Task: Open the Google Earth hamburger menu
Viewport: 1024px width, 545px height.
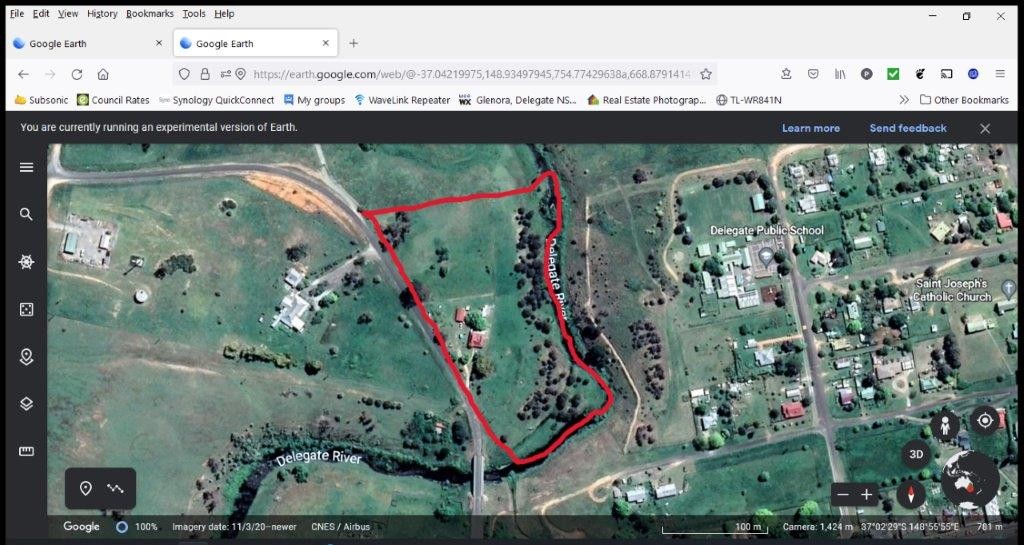Action: pyautogui.click(x=26, y=167)
